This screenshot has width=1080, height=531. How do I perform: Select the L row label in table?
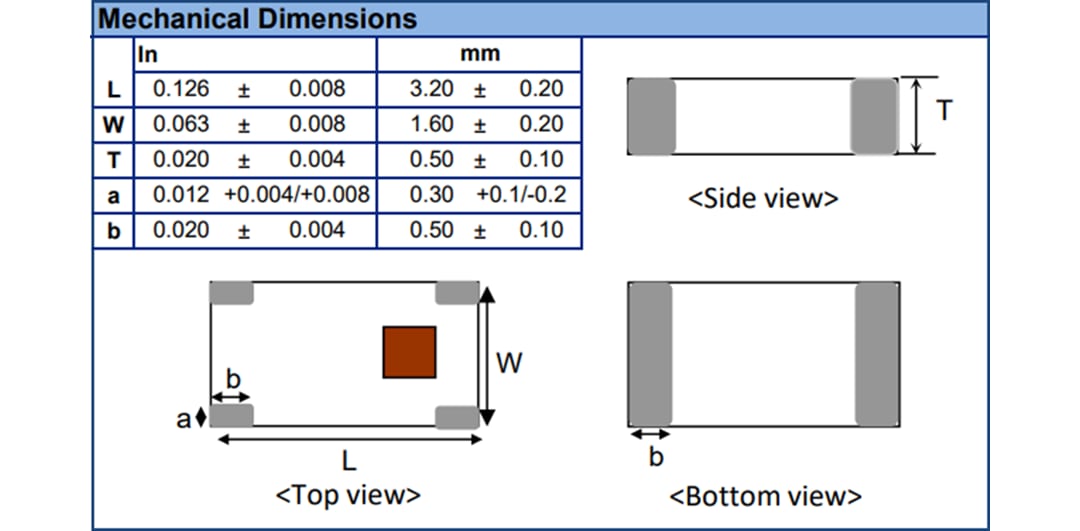[x=113, y=90]
